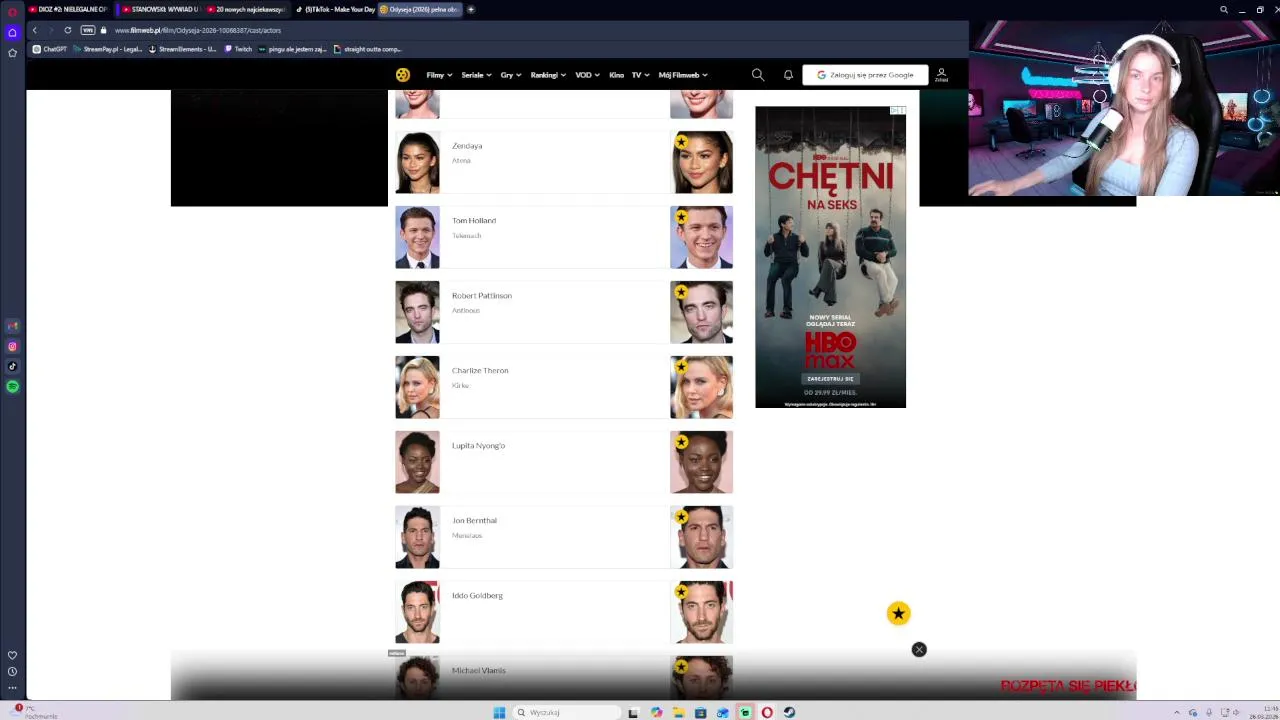
Task: Launch Steam from the taskbar
Action: pos(789,712)
